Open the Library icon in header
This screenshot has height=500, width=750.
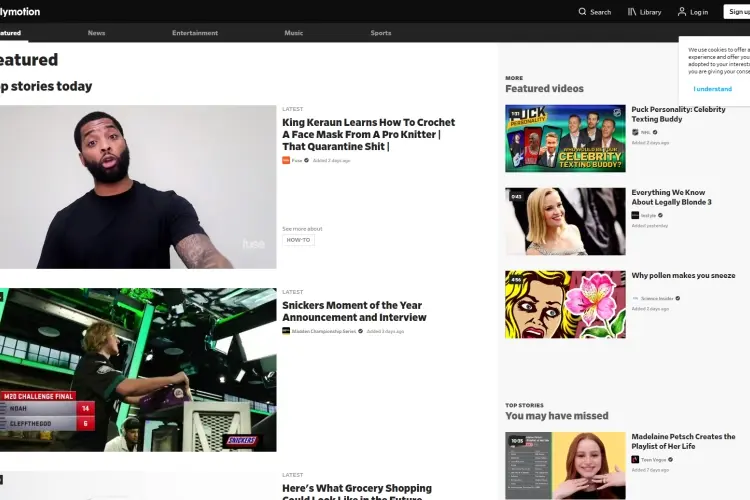click(x=632, y=11)
